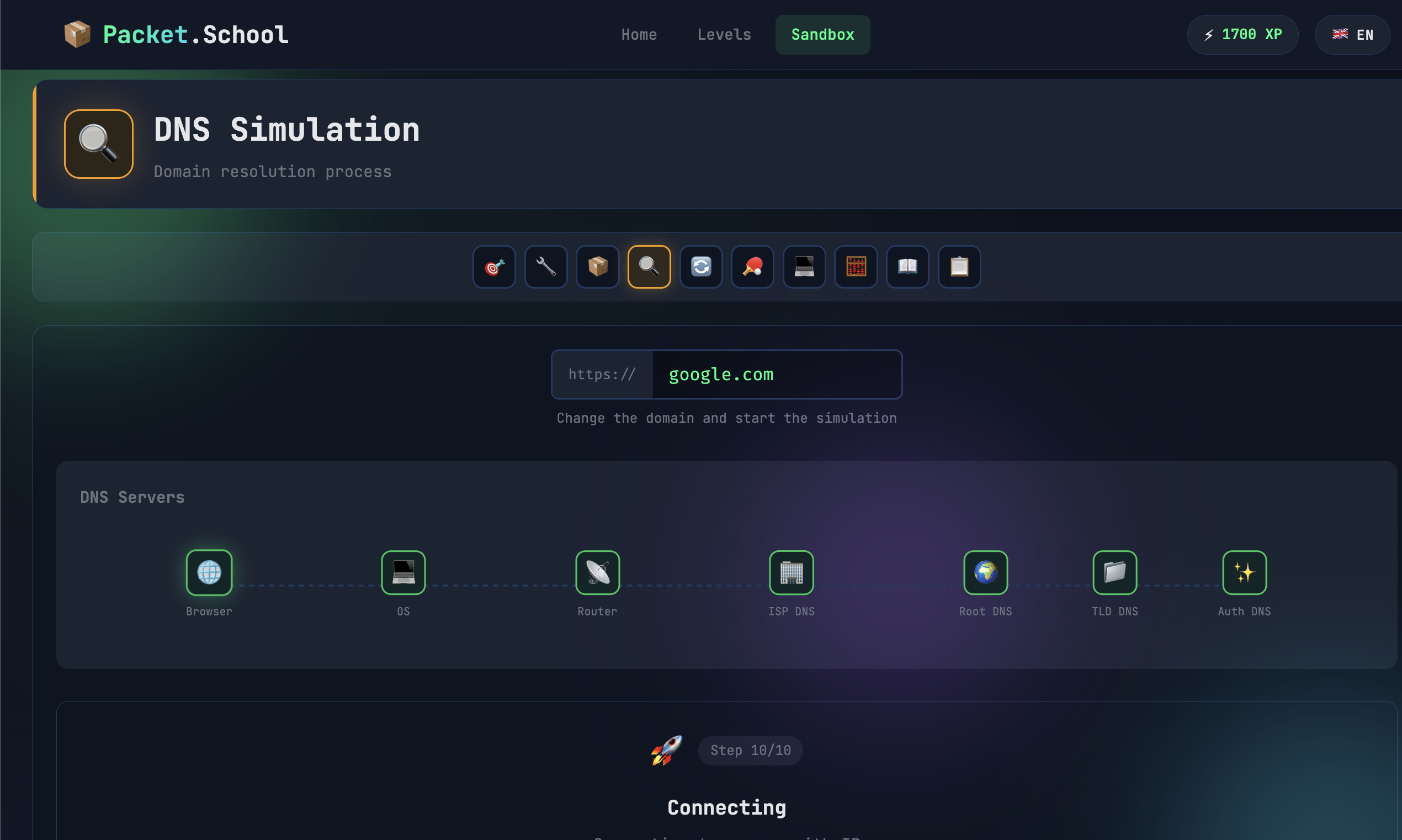Select the wrench tool in the simulation toolbar

coord(545,267)
